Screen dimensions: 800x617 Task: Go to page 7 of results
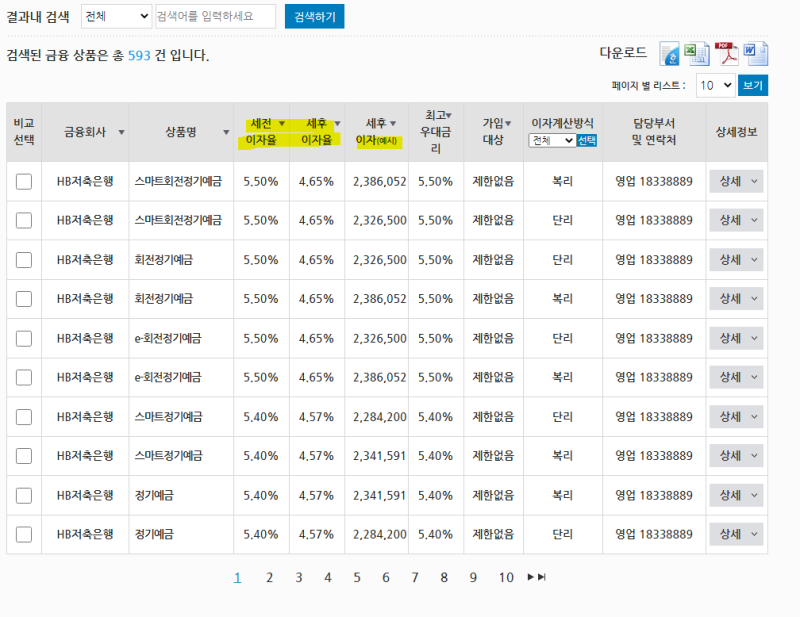coord(415,577)
